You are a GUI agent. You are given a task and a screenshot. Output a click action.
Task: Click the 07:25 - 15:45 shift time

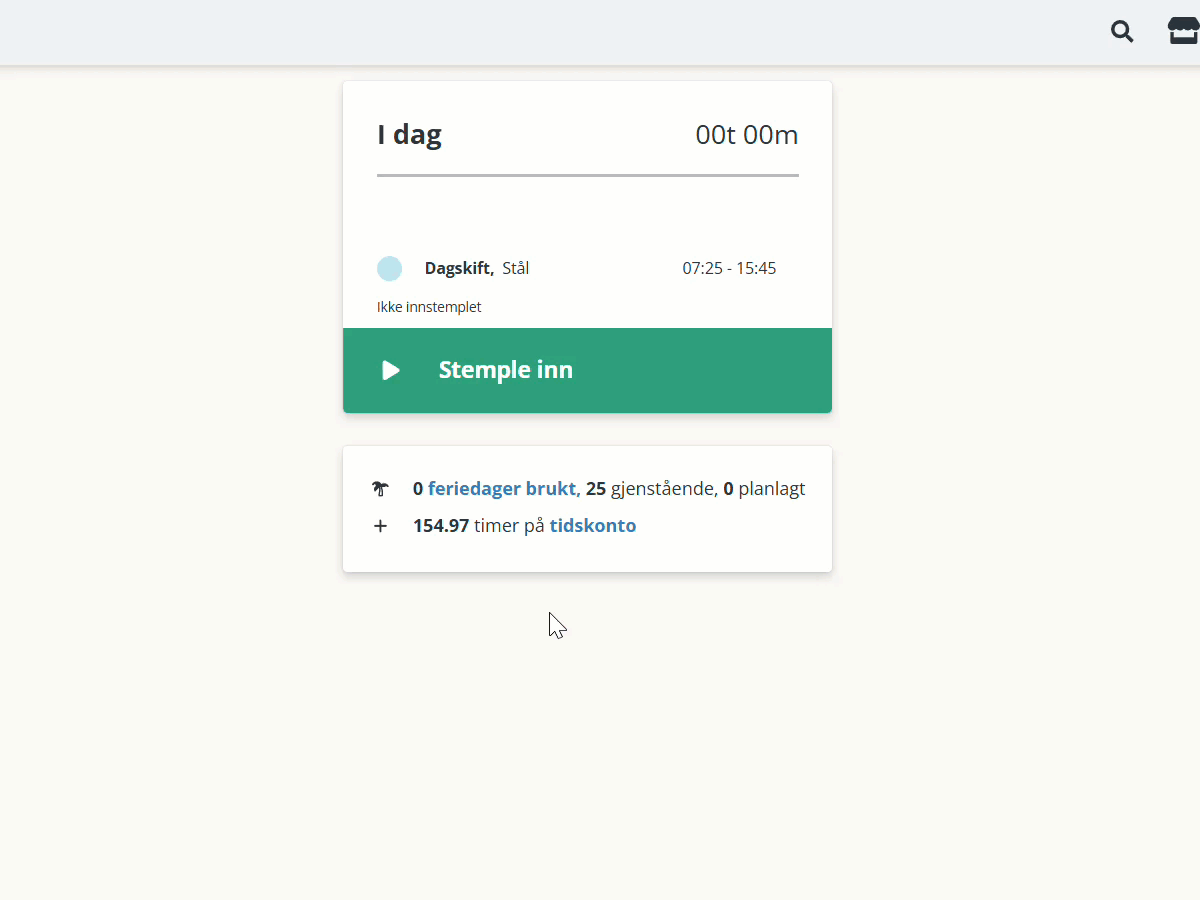[x=729, y=268]
